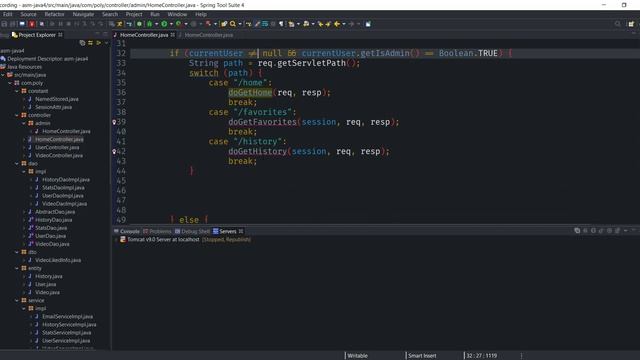The width and height of the screenshot is (640, 360).
Task: Collapse the admin package
Action: [24, 123]
